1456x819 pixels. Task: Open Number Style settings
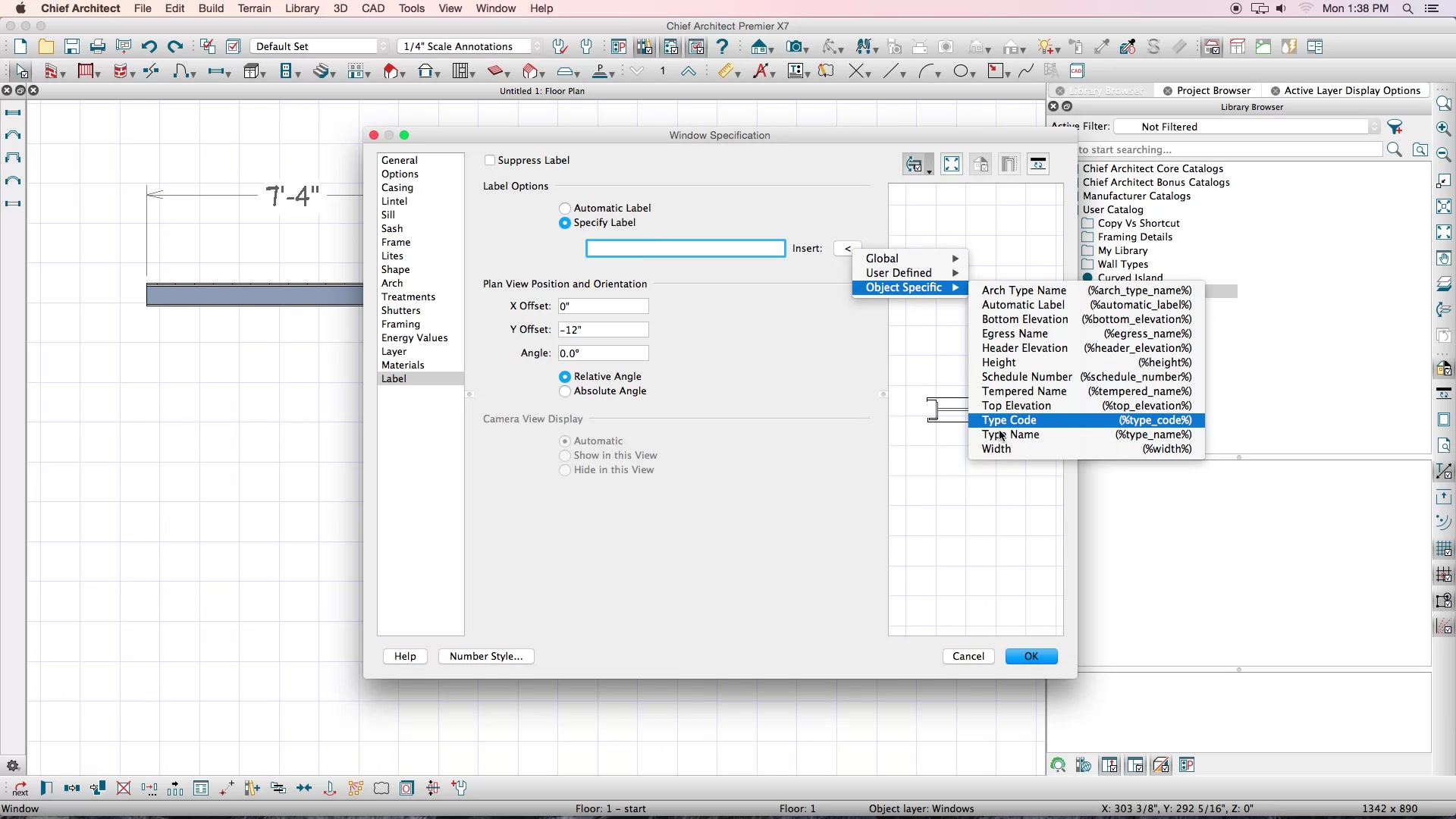point(486,656)
